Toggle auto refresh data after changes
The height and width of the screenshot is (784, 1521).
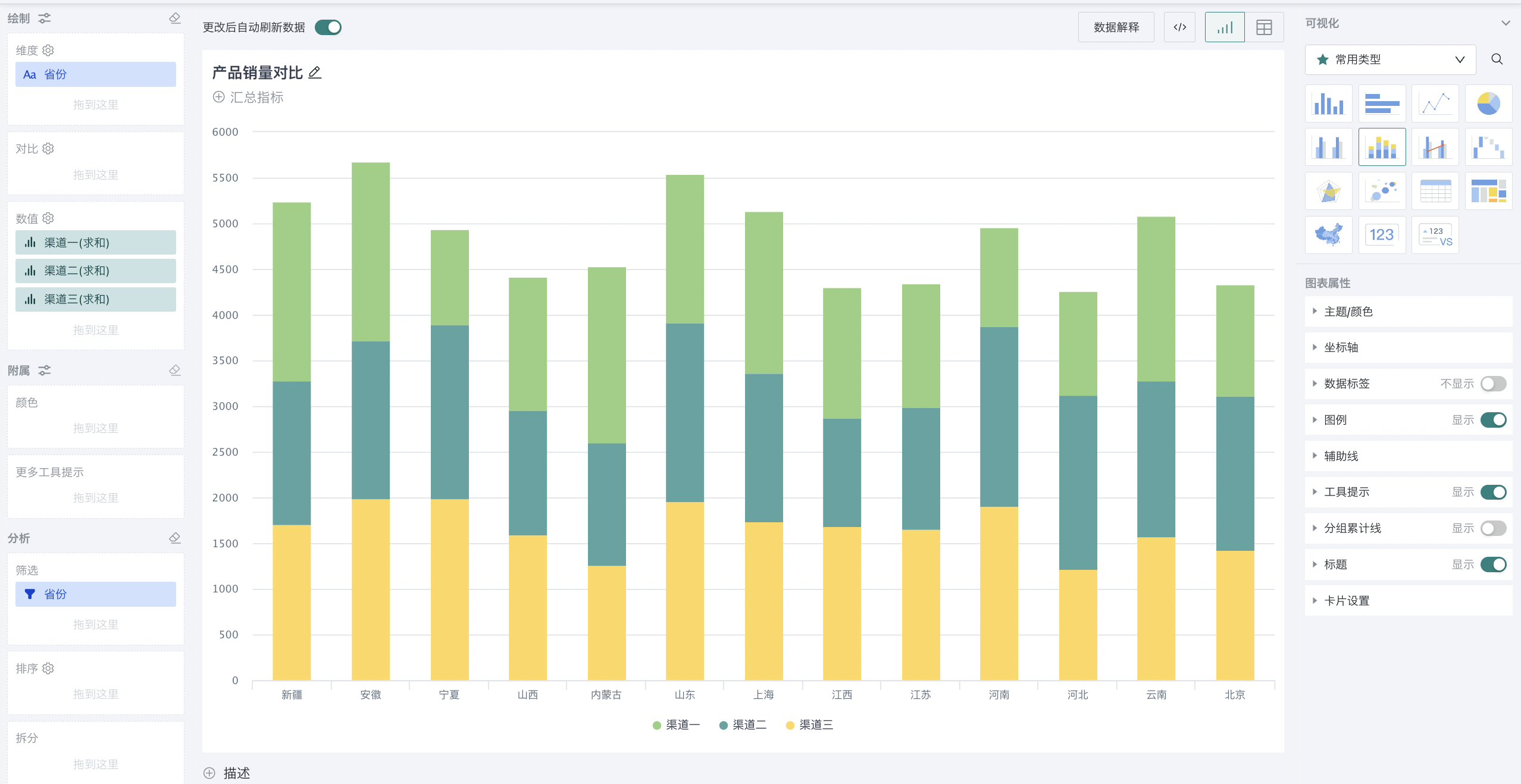coord(328,27)
